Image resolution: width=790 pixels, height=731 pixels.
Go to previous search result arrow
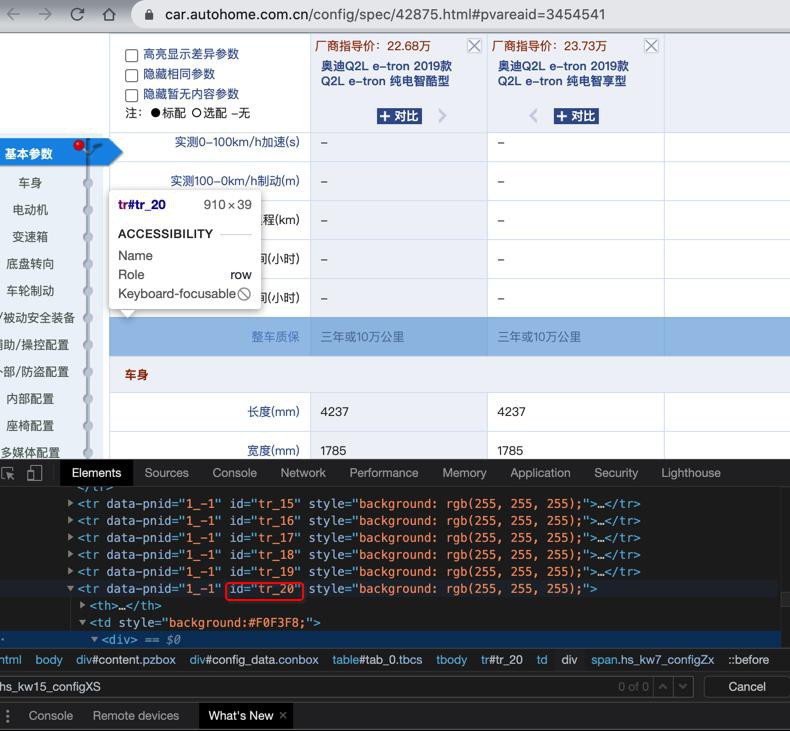(664, 687)
